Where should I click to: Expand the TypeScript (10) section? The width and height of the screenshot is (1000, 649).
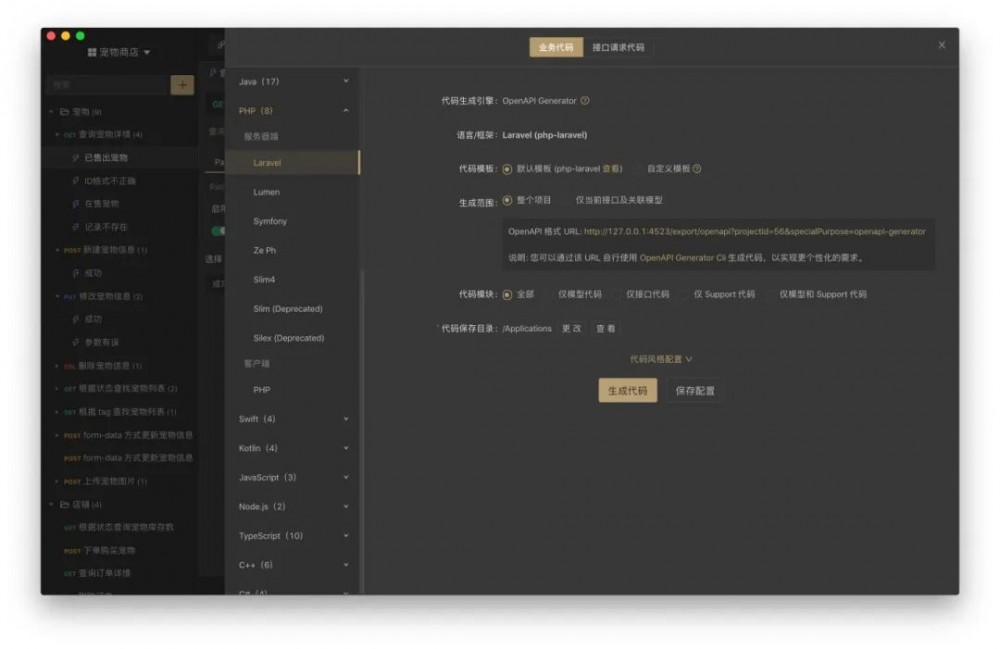(x=270, y=535)
